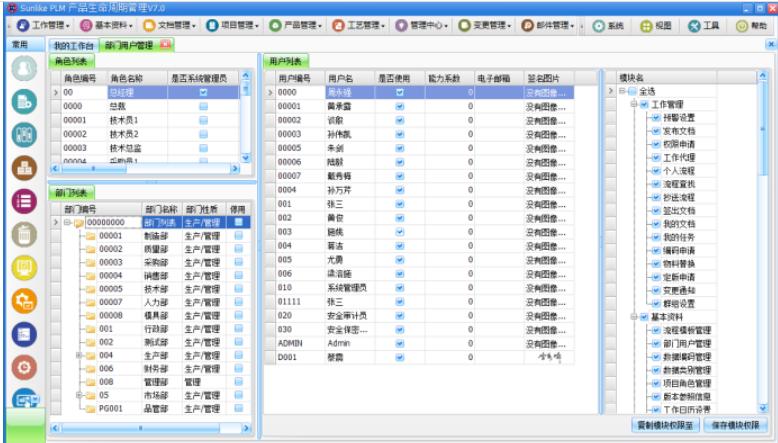Viewport: 778px width, 443px height.
Task: Collapse the 基本资料 module tree node
Action: pyautogui.click(x=634, y=317)
